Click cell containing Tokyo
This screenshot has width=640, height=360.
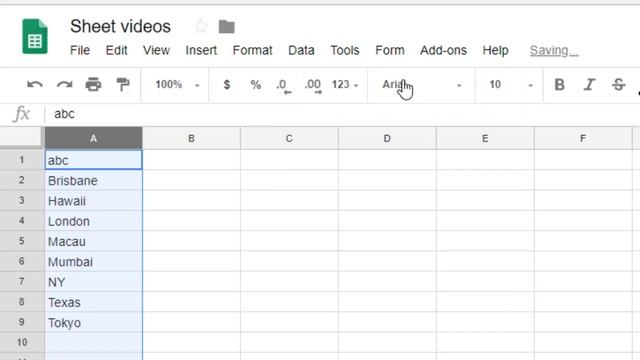click(93, 322)
